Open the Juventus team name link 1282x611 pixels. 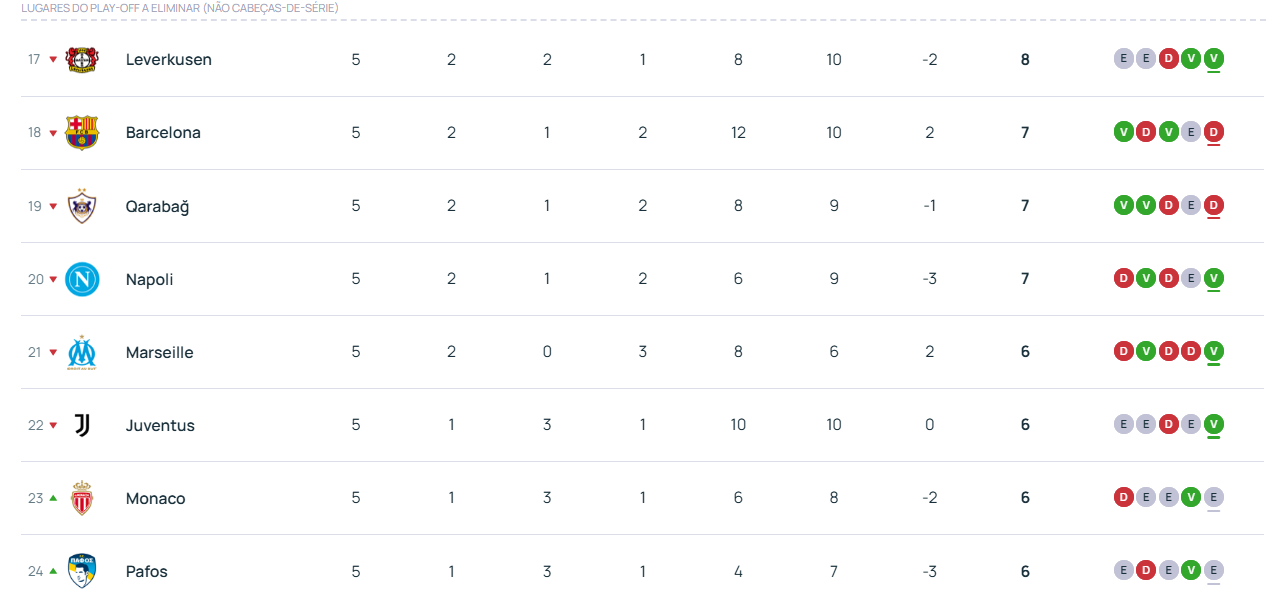160,425
